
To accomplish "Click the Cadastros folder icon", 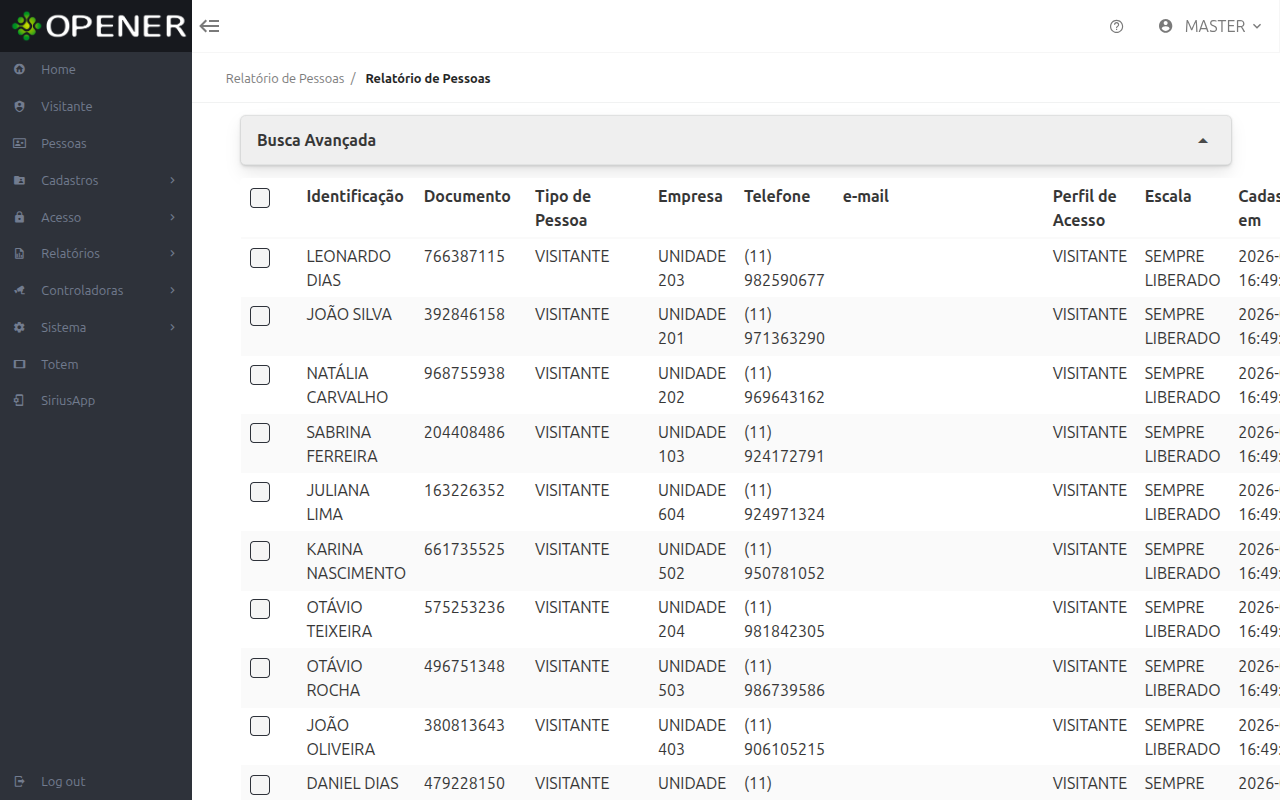I will 19,181.
